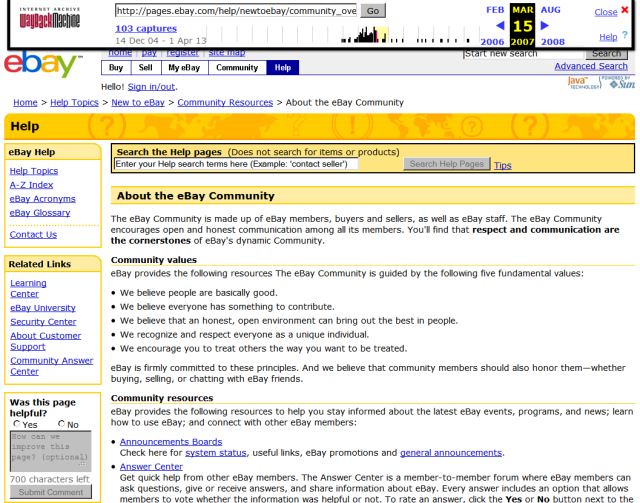The image size is (640, 503).
Task: Close the Wayback toolbar with red X
Action: coord(626,12)
